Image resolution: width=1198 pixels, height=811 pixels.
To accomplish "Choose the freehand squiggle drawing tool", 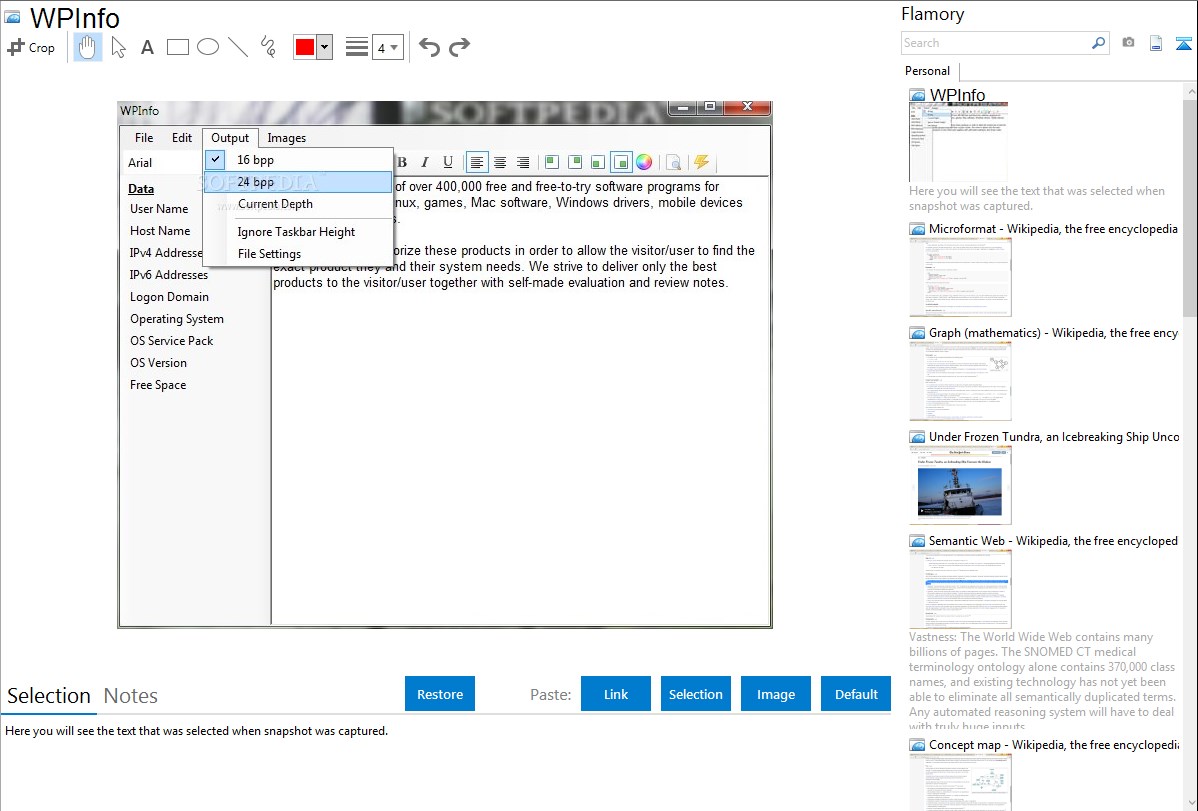I will 268,47.
